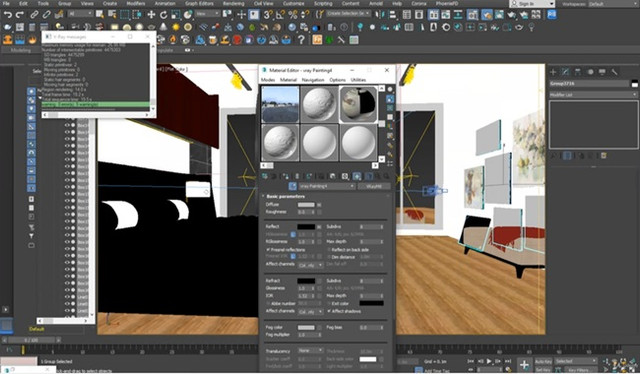This screenshot has width=640, height=374.
Task: Choose the rectangular selection region tool
Action: [124, 15]
